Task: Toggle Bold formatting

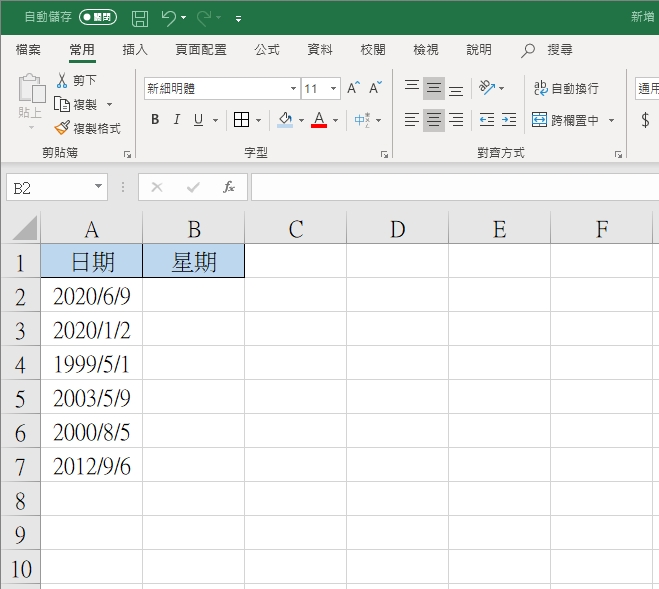Action: [x=155, y=120]
